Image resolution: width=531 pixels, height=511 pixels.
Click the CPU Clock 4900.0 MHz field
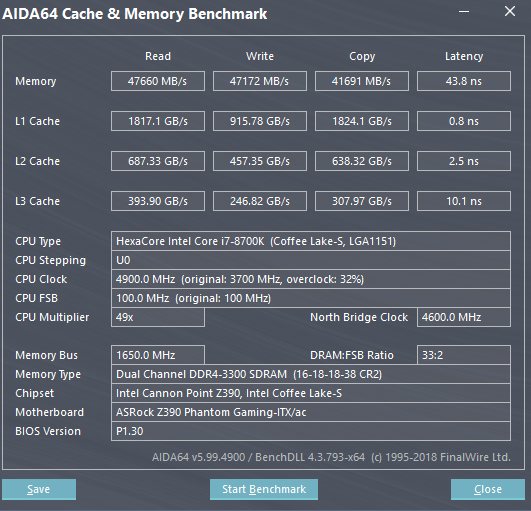pos(311,279)
